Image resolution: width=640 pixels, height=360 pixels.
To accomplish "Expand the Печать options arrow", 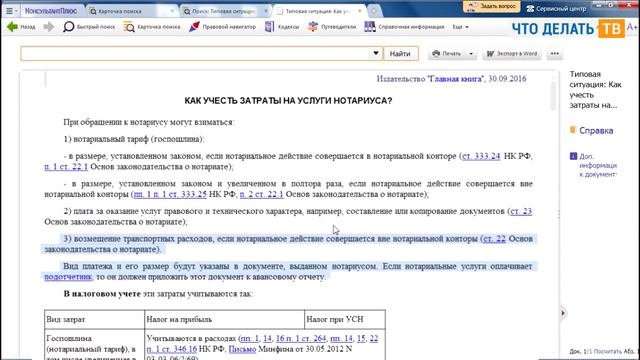I will 471,53.
